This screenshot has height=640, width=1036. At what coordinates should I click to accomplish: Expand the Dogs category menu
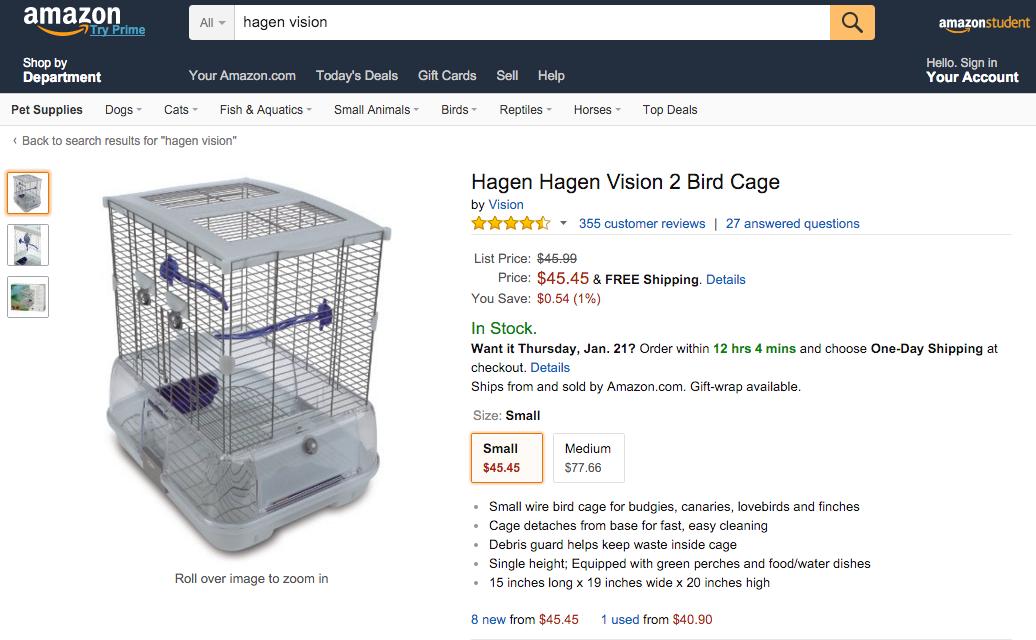click(x=123, y=110)
